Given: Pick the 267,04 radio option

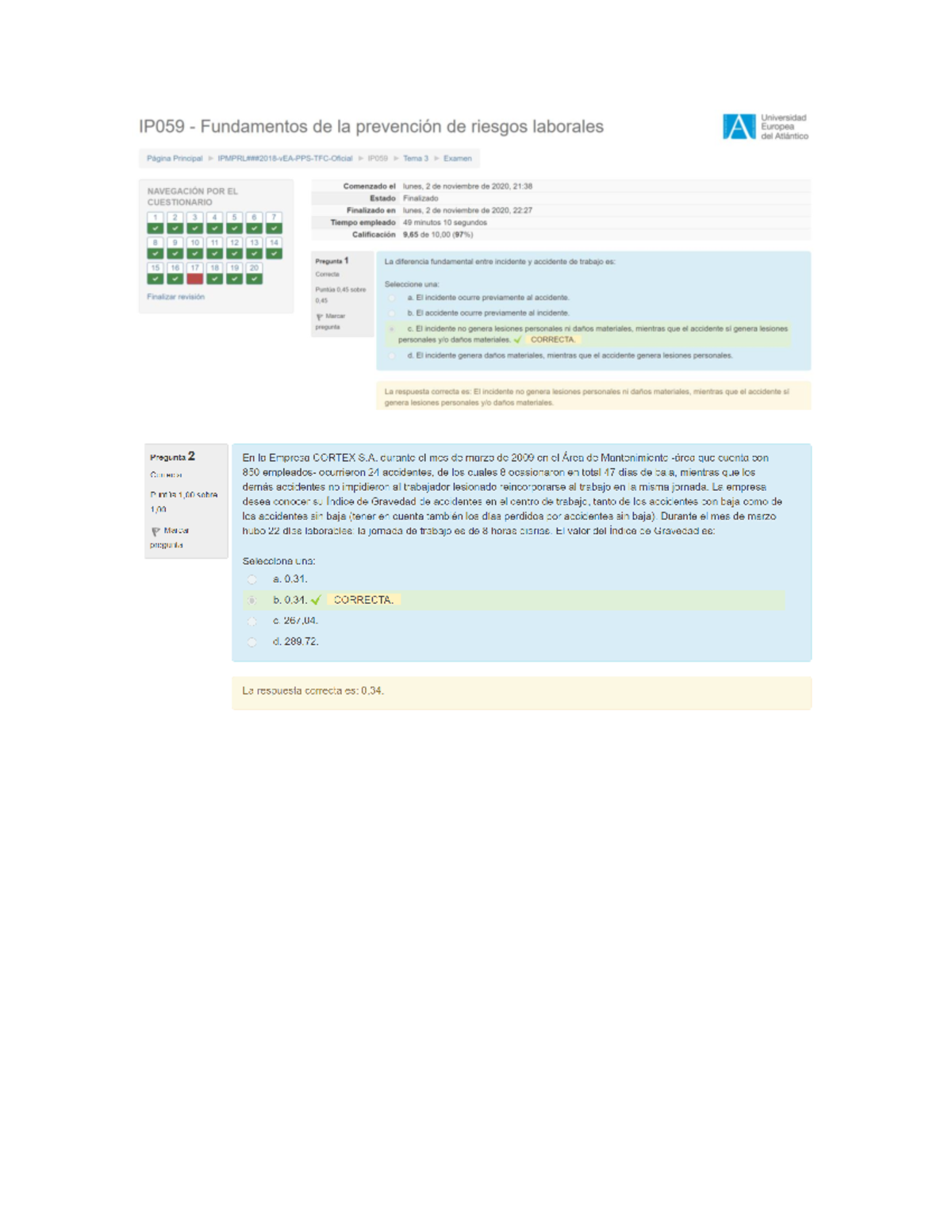Looking at the screenshot, I should click(x=251, y=621).
